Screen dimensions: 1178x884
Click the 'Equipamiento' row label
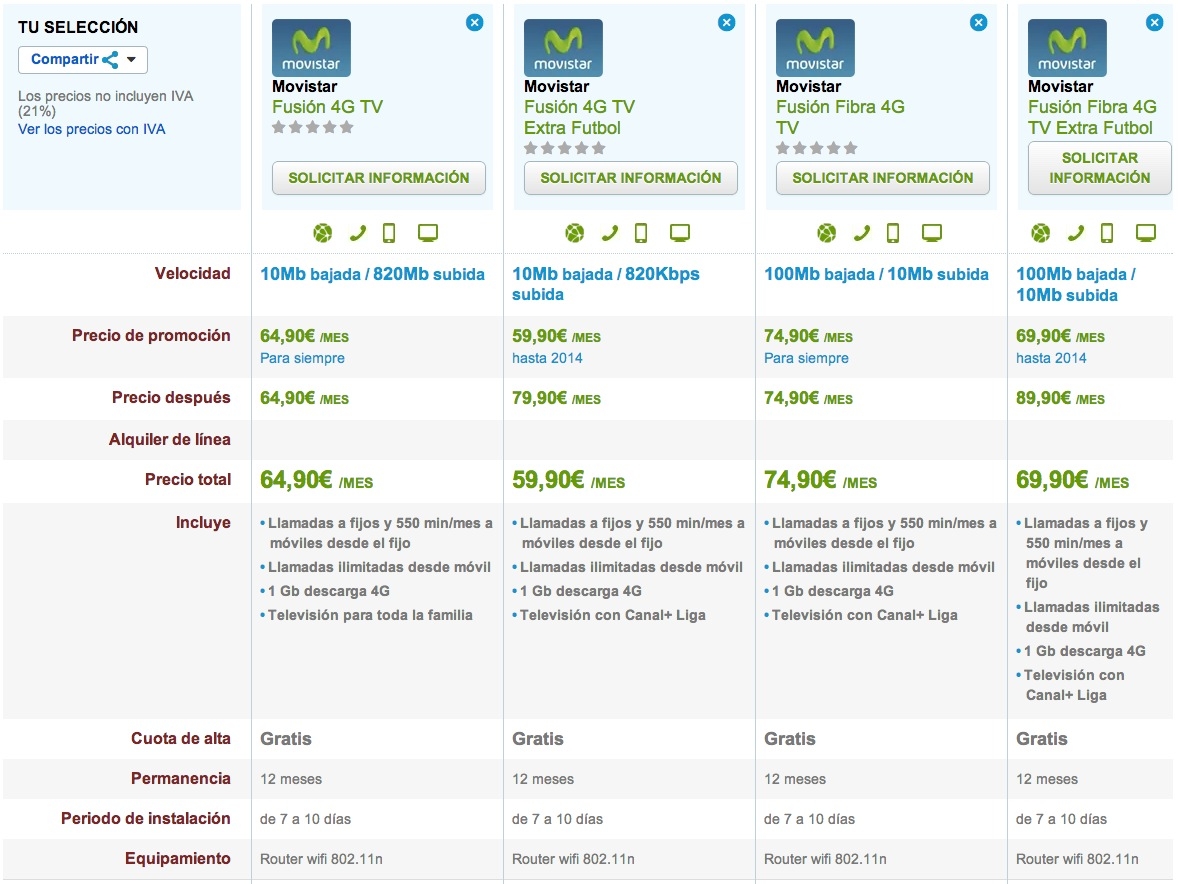tap(178, 858)
